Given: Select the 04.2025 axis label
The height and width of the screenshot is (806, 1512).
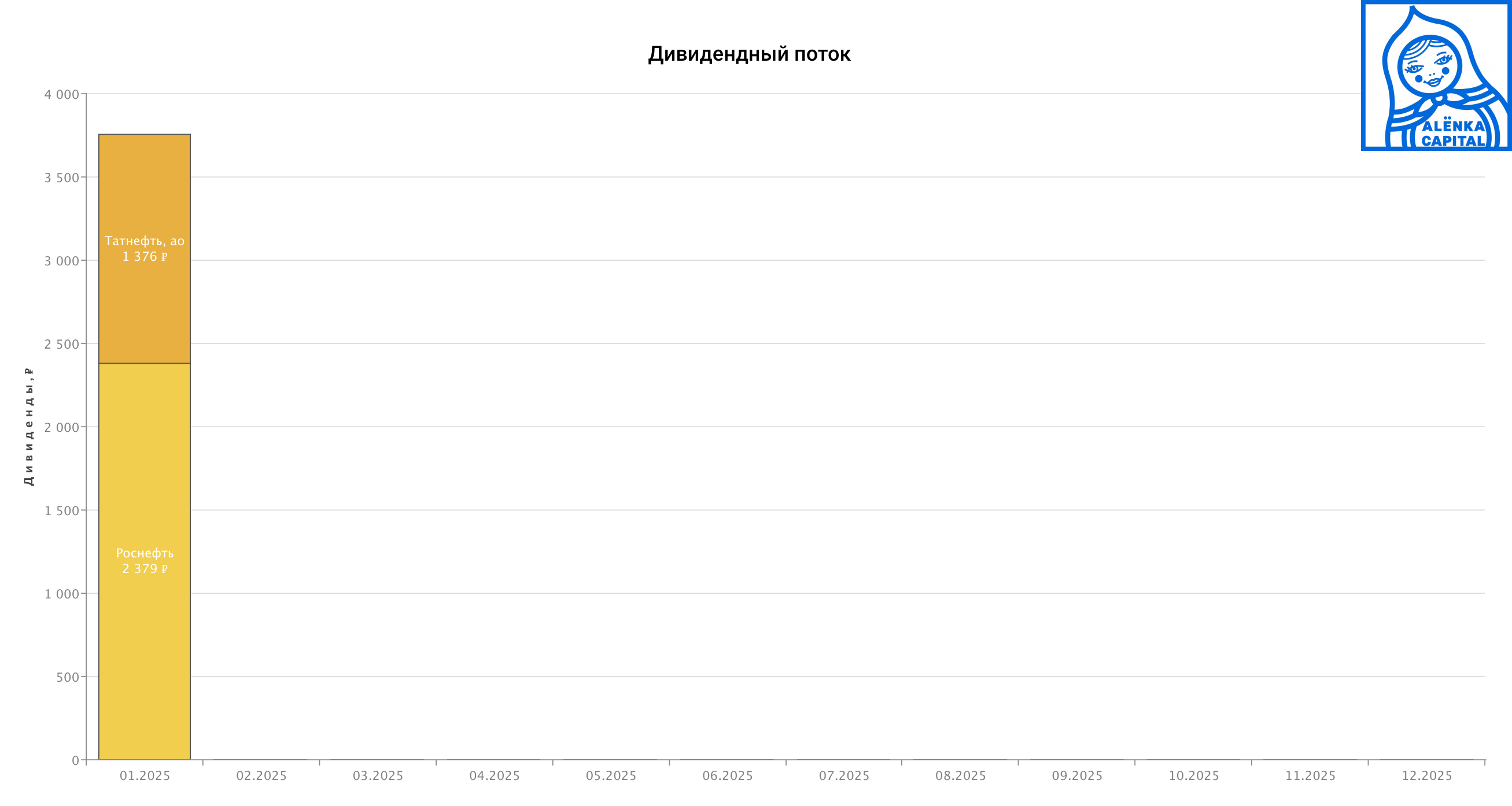Looking at the screenshot, I should point(494,775).
